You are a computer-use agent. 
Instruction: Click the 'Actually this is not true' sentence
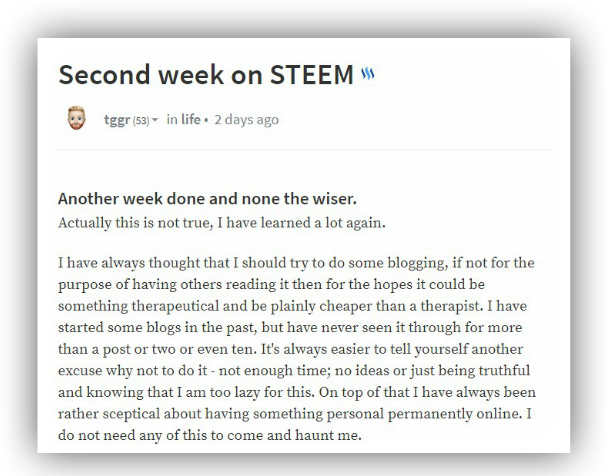point(222,223)
